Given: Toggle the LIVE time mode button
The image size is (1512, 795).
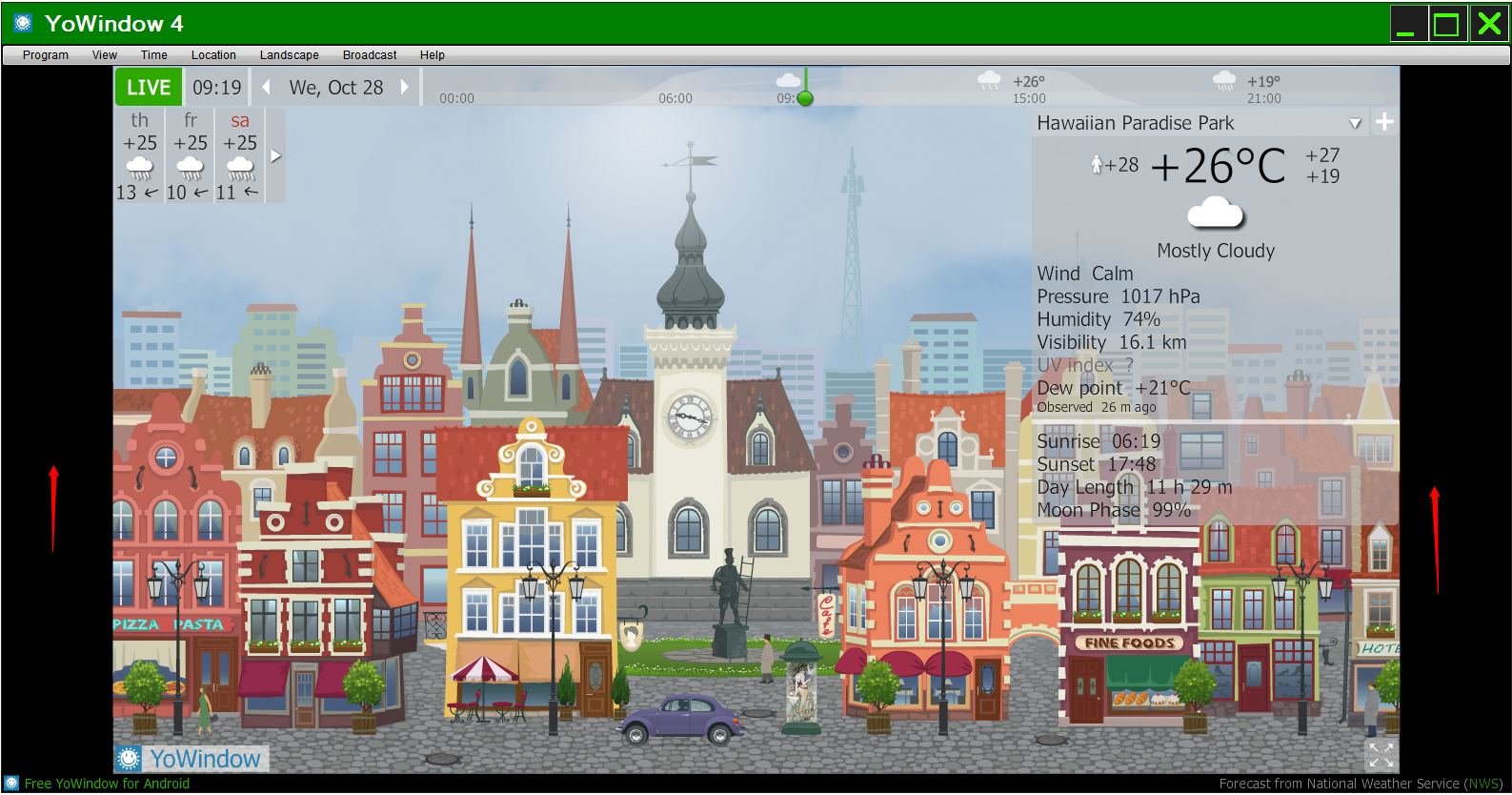Looking at the screenshot, I should click(149, 88).
